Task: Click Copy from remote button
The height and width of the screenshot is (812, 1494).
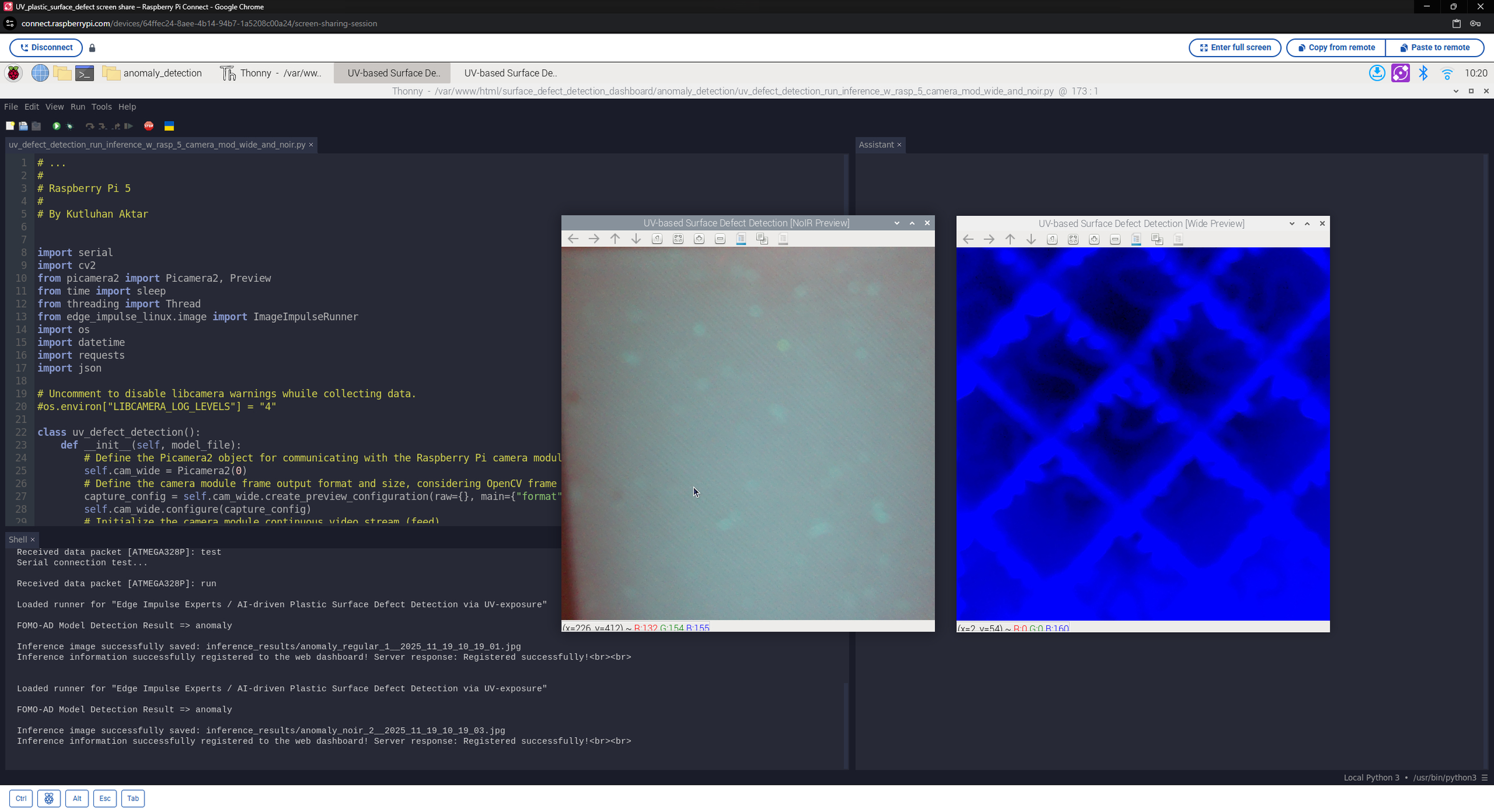Action: pyautogui.click(x=1336, y=48)
